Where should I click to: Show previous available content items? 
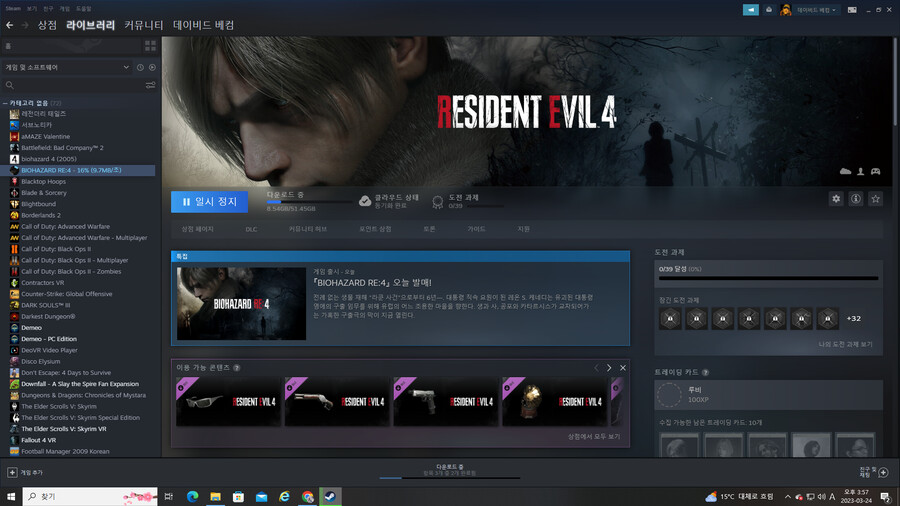(x=596, y=368)
